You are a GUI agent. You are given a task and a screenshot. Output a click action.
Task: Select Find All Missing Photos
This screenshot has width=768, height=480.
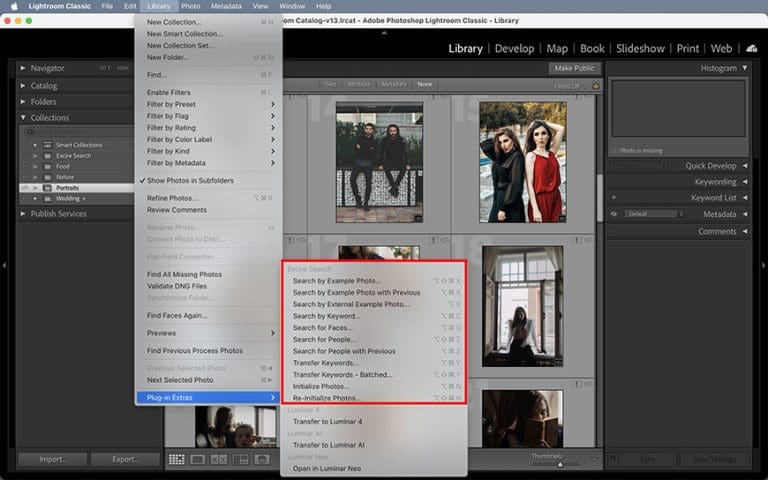[x=208, y=274]
